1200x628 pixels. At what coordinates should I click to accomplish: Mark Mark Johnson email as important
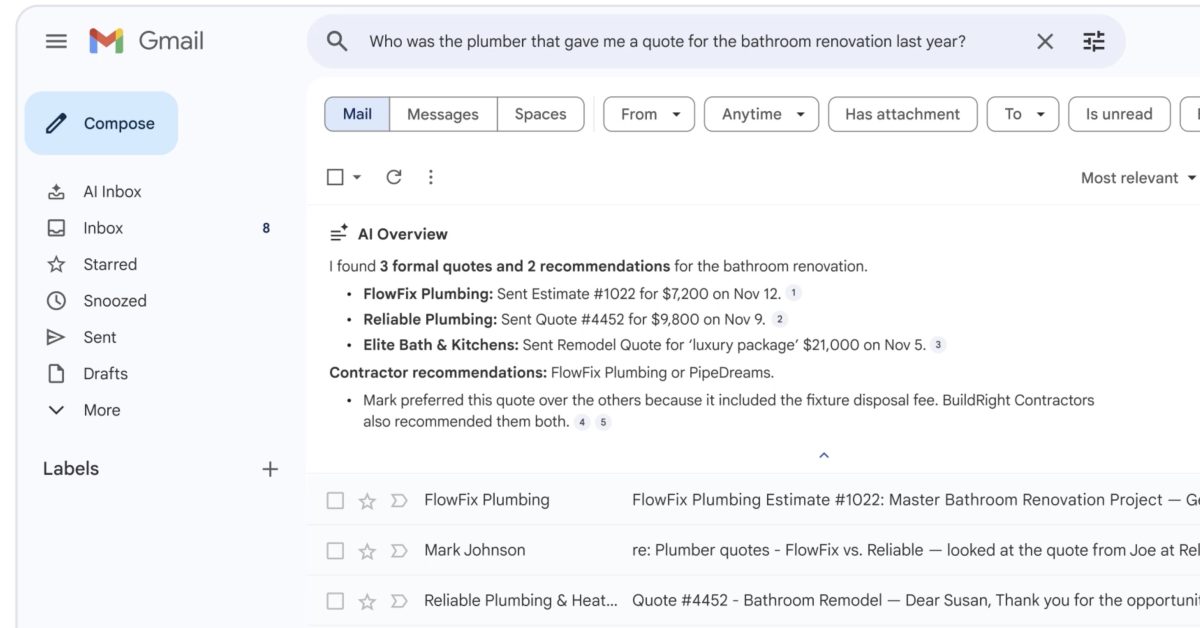pyautogui.click(x=399, y=551)
